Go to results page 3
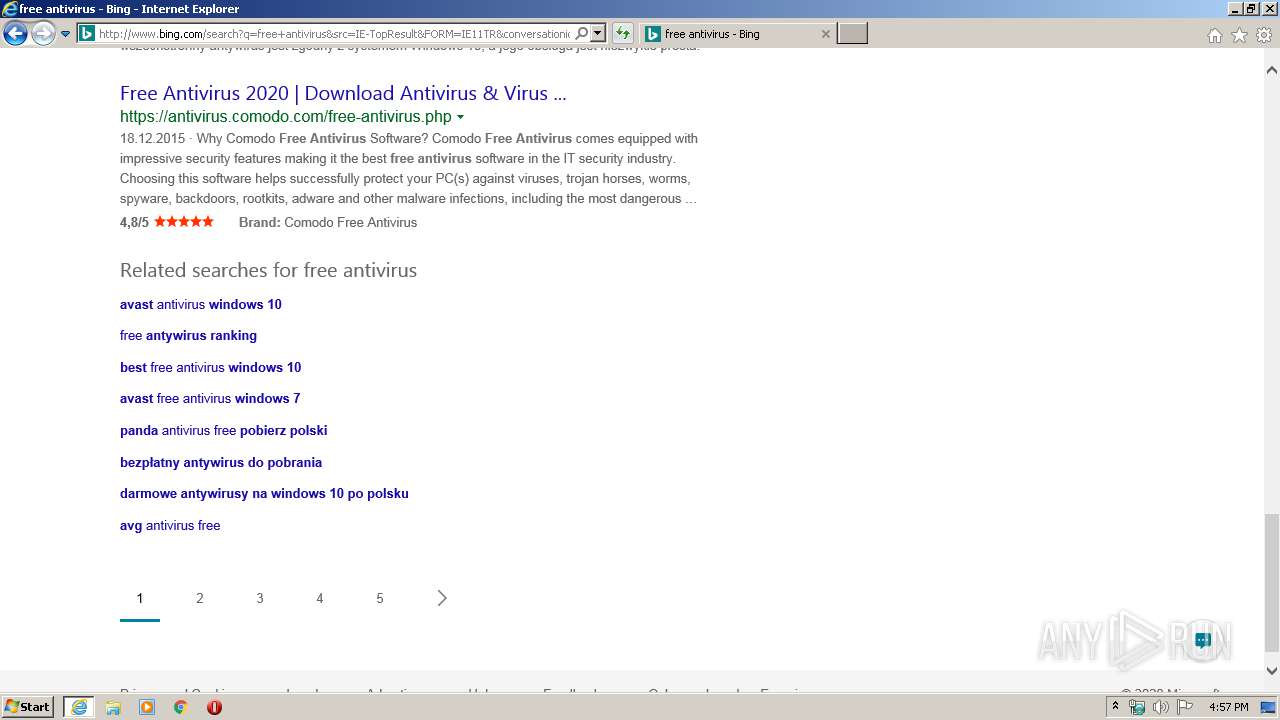The width and height of the screenshot is (1280, 720). coord(260,598)
